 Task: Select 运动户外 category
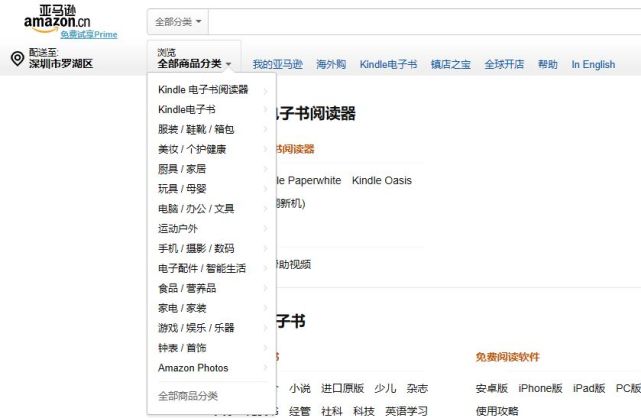(178, 228)
